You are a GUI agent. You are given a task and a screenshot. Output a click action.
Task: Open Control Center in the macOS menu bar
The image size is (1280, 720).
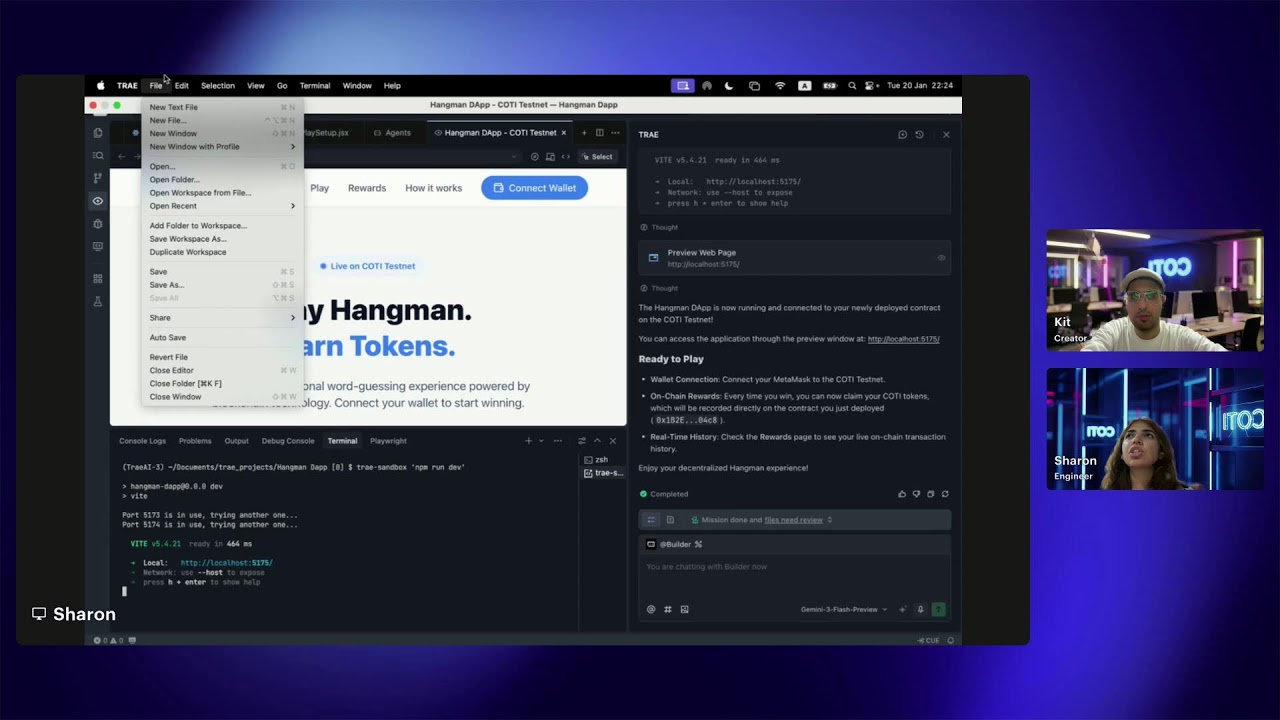[x=871, y=86]
